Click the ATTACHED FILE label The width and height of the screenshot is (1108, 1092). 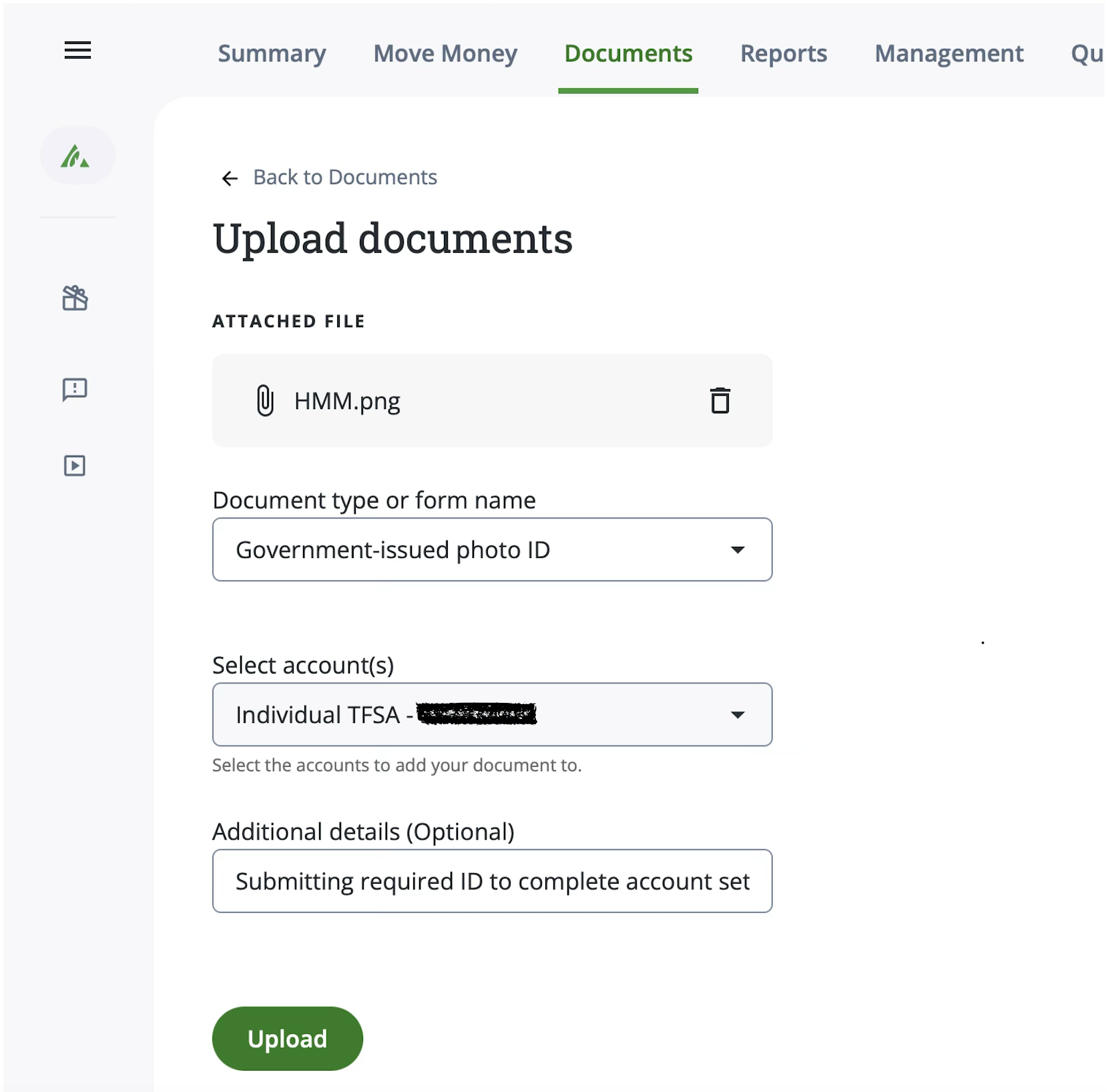[288, 322]
